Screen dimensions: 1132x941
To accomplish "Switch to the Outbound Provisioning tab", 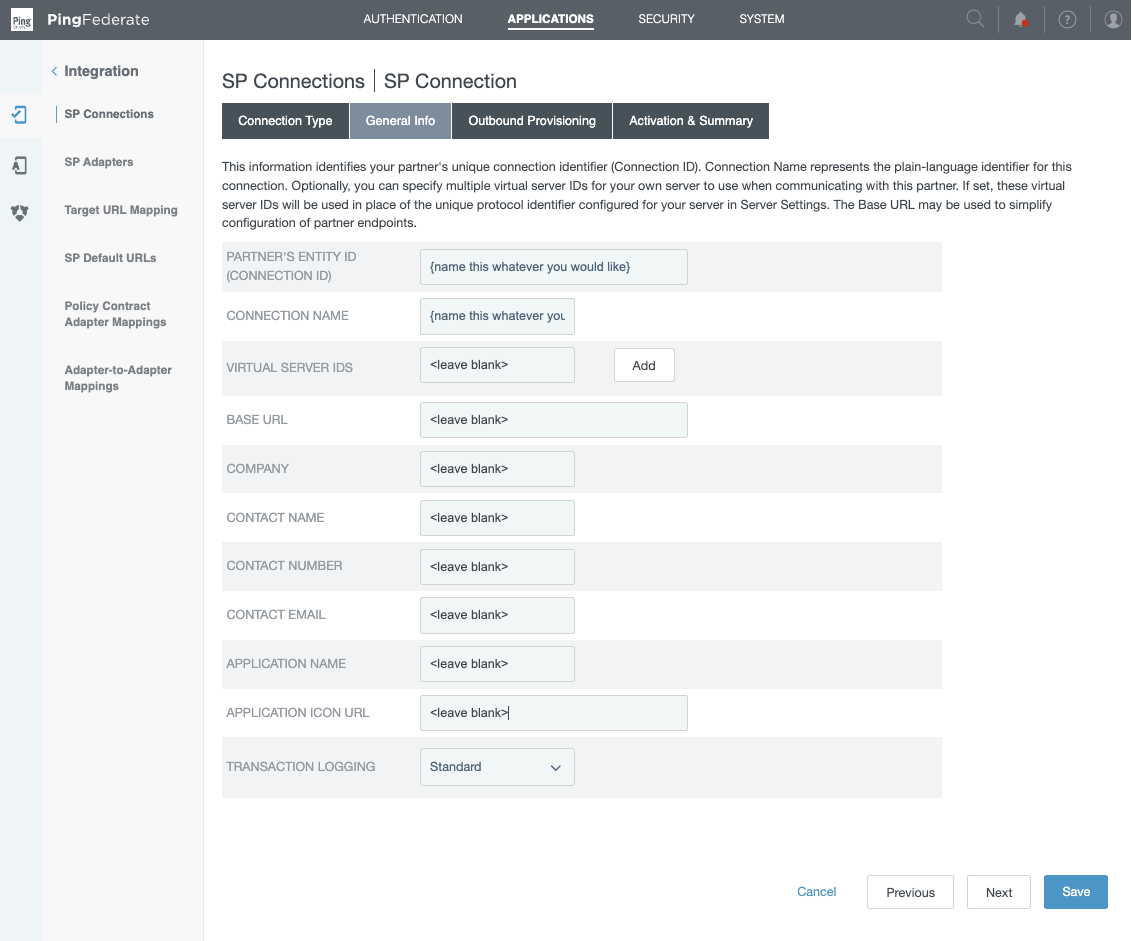I will tap(531, 120).
